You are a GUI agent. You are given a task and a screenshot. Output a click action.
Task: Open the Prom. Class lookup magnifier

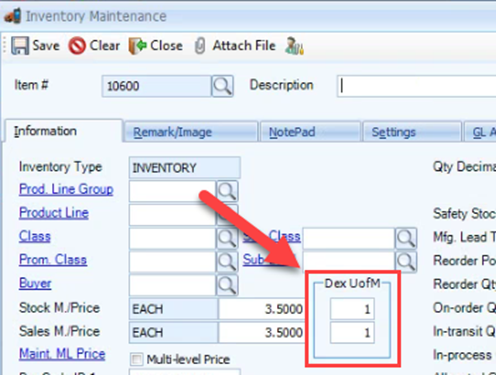tap(227, 261)
